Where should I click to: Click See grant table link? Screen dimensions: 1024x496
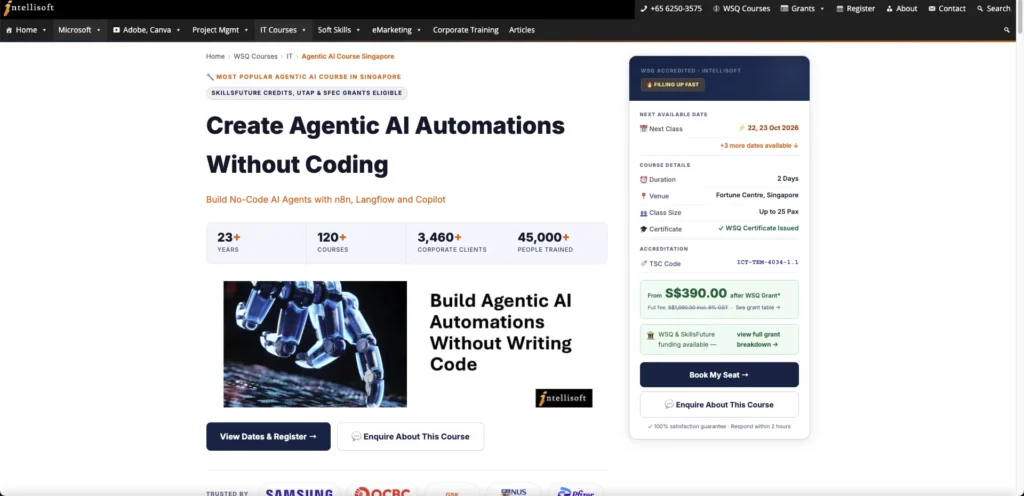click(758, 307)
